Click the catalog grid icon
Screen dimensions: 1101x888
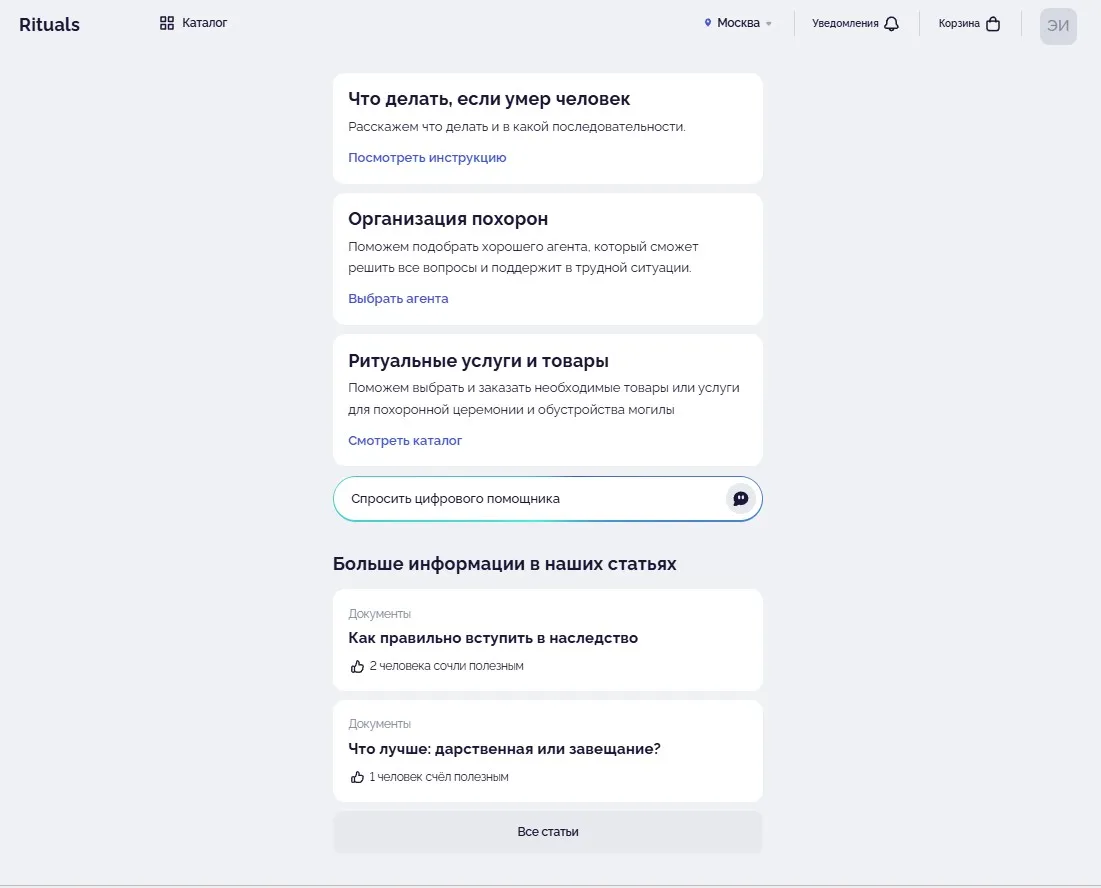pos(167,23)
